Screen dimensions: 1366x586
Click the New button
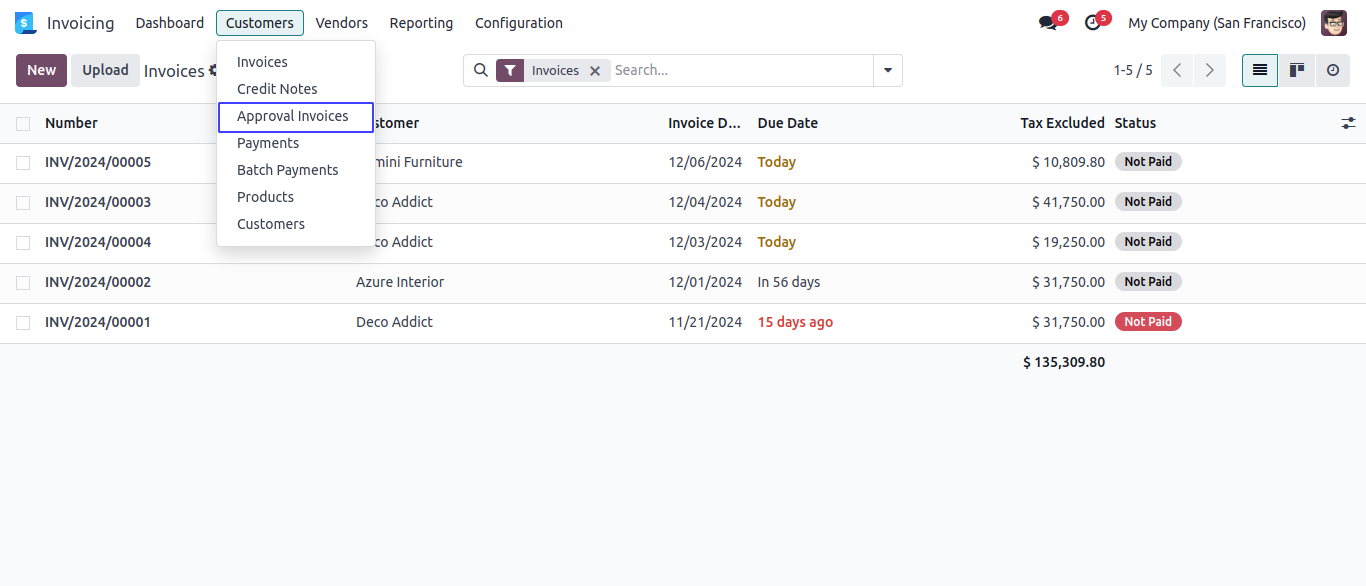click(41, 70)
